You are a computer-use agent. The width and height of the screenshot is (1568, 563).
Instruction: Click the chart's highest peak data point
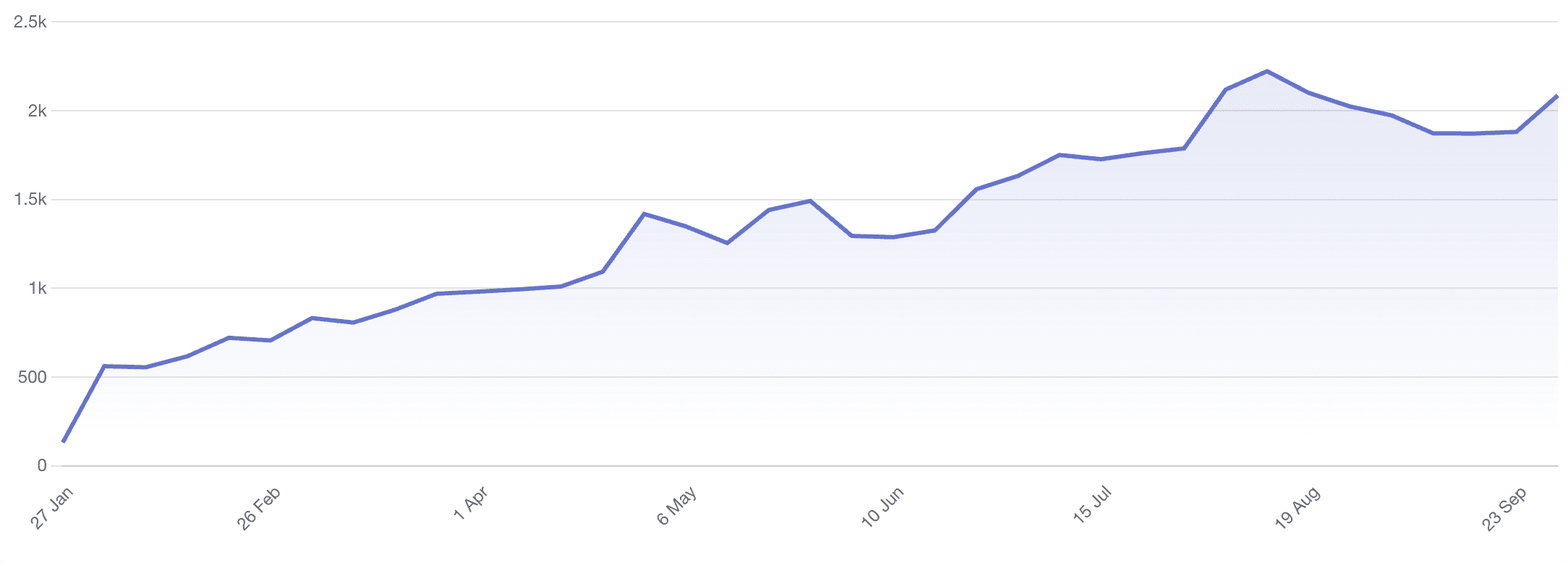point(1267,71)
